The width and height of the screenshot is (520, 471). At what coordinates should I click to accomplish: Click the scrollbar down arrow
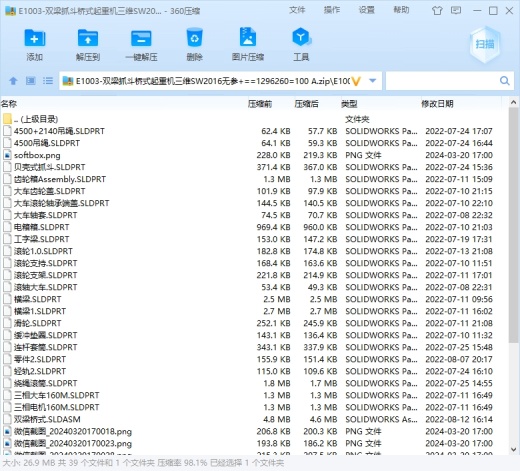click(x=513, y=449)
